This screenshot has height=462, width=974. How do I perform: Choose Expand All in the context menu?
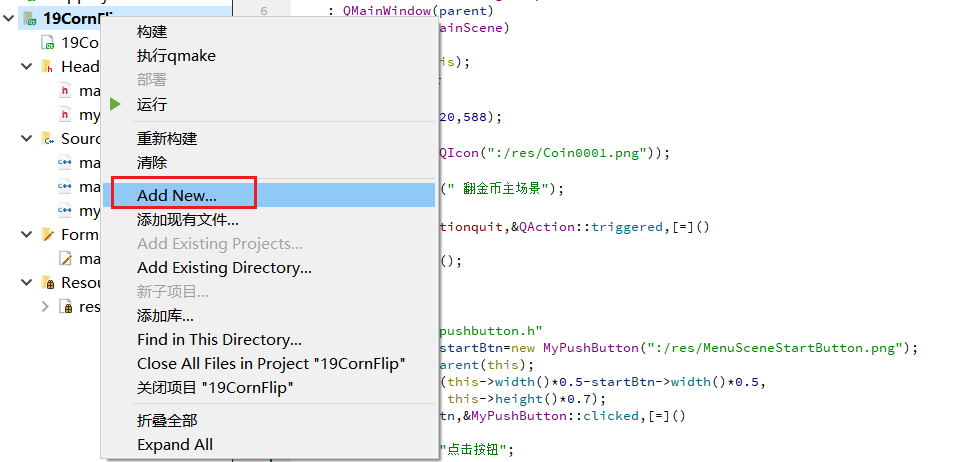(268, 445)
